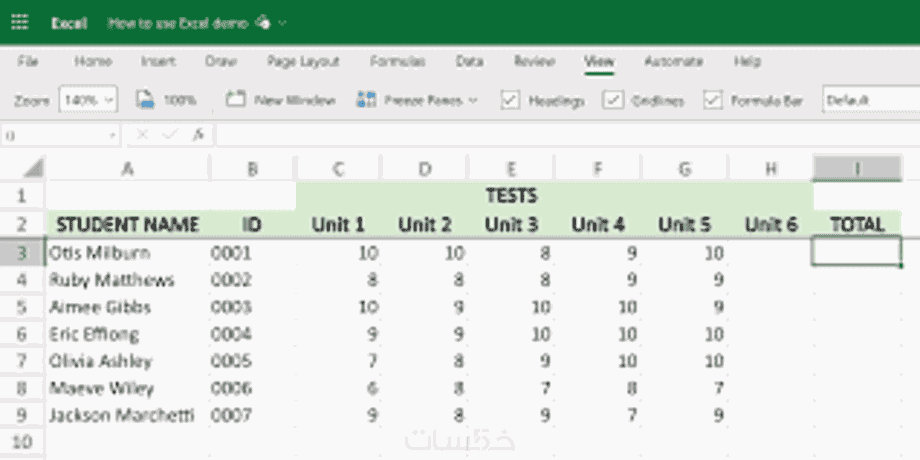This screenshot has height=460, width=920.
Task: Select column C header
Action: pos(339,169)
